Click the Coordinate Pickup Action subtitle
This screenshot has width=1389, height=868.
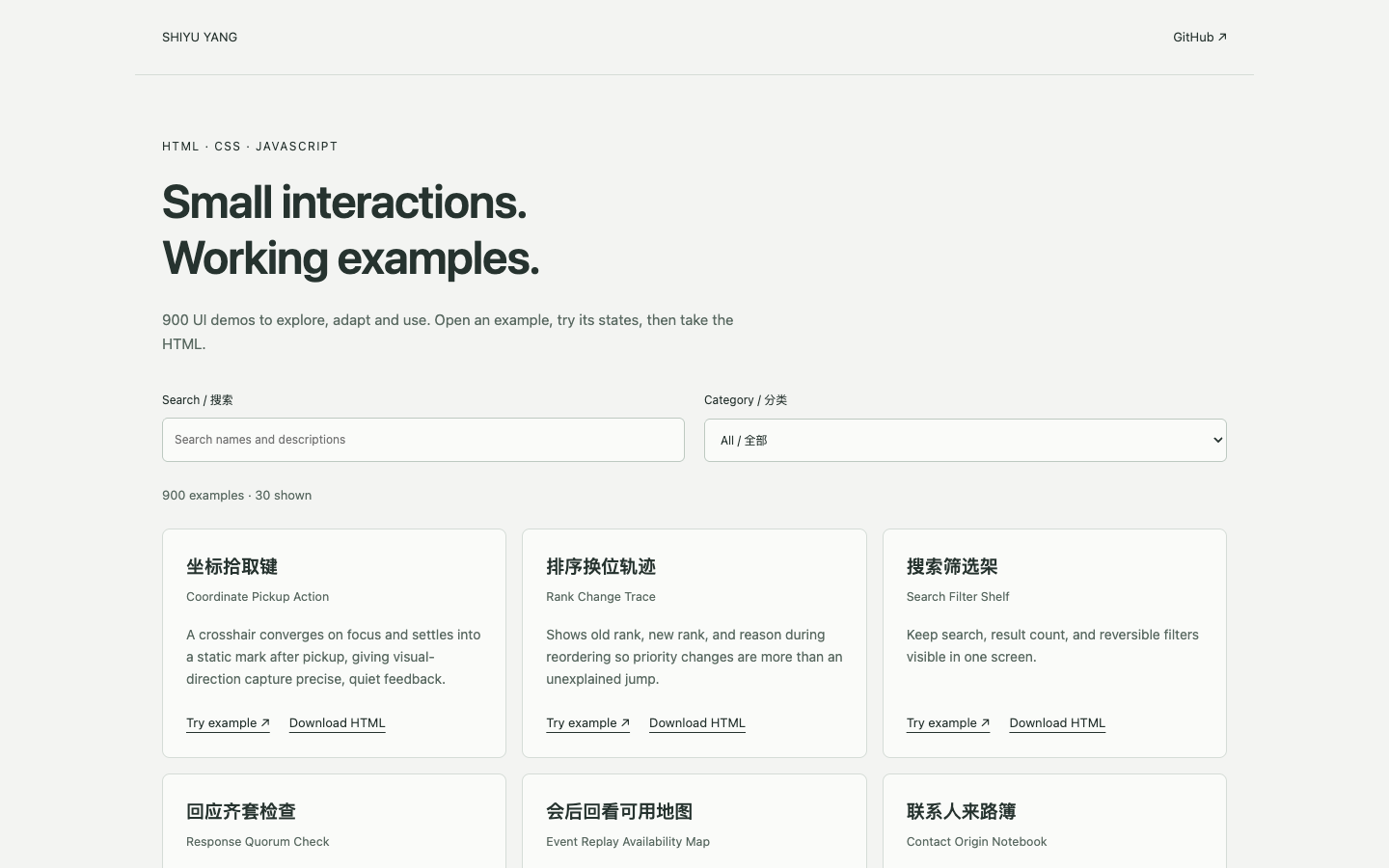258,597
